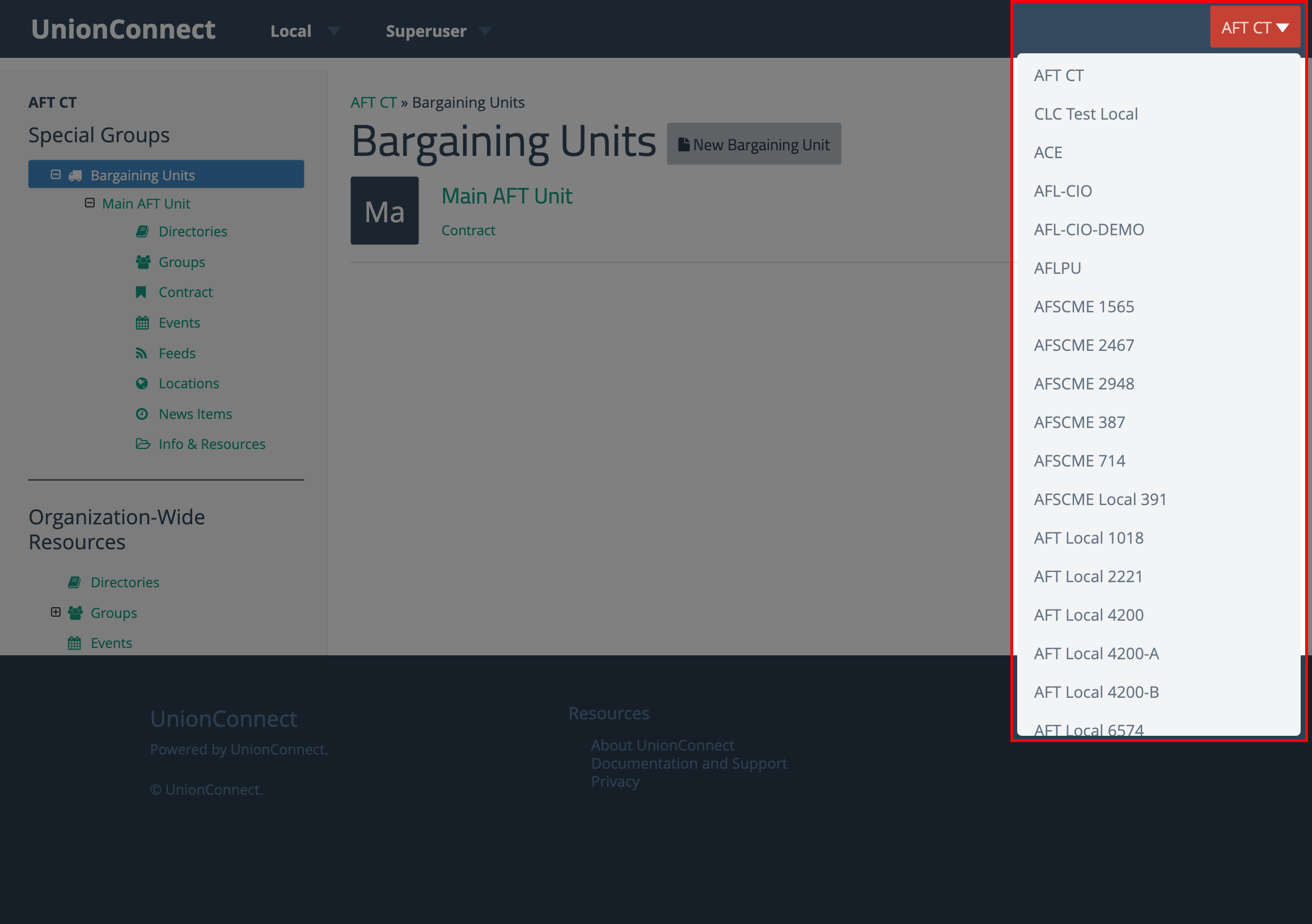Screen dimensions: 1312x924
Task: Open Events via the calendar icon
Action: tap(142, 323)
